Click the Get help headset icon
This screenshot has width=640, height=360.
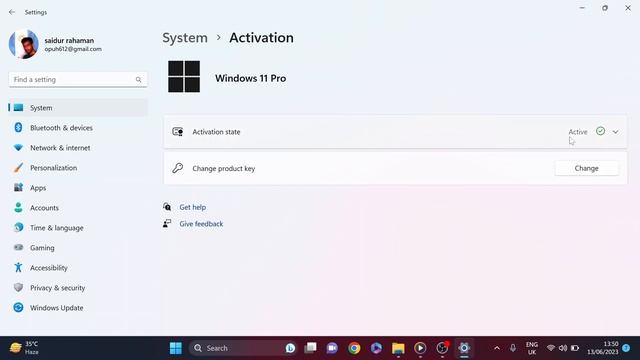coord(167,207)
